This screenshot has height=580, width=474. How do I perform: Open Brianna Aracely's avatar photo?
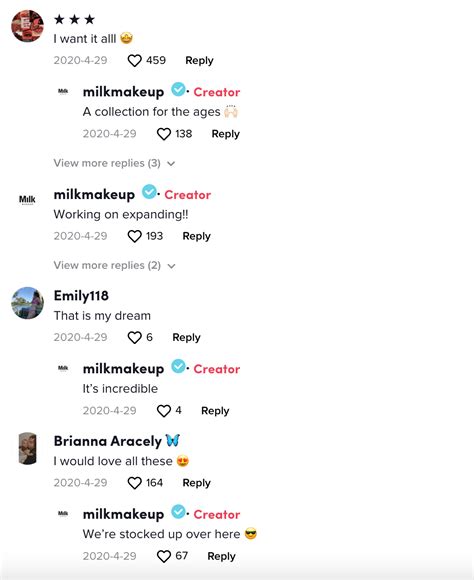pos(27,448)
